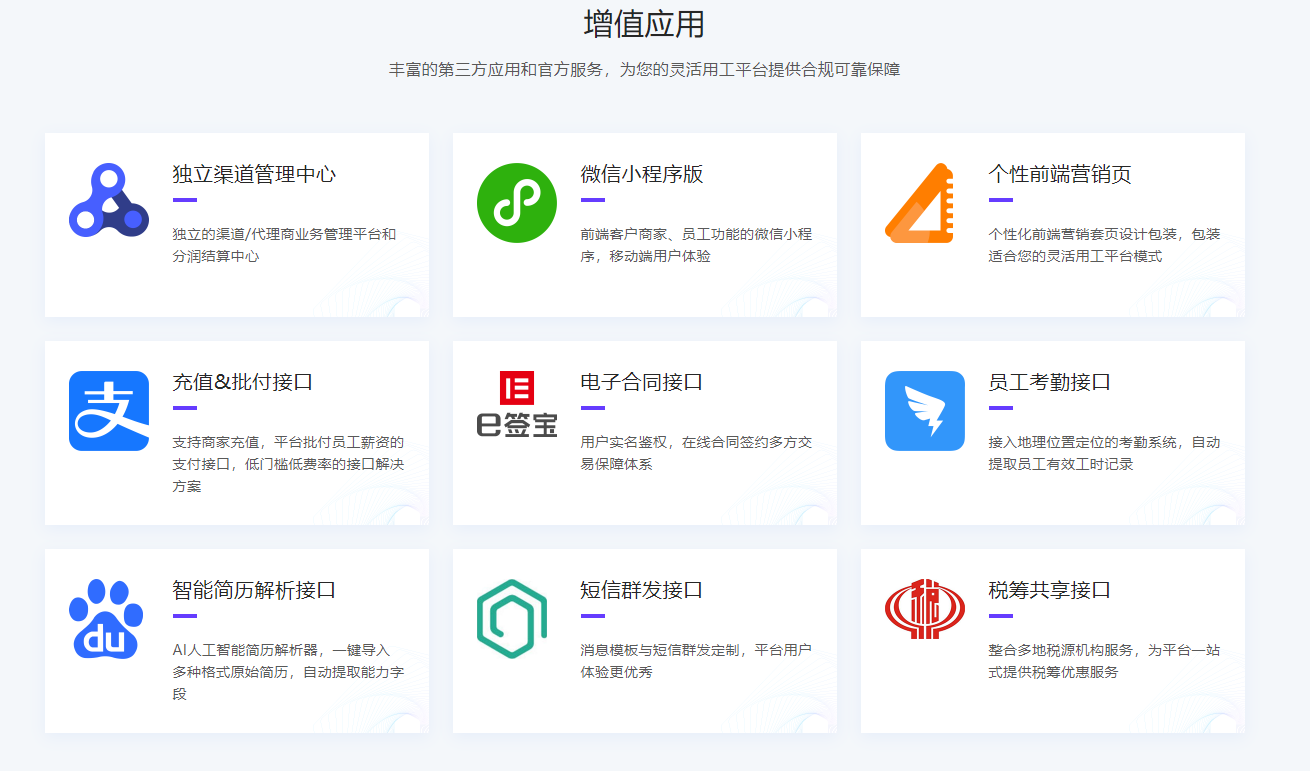Viewport: 1310px width, 771px height.
Task: Select the 微信小程序版 heading
Action: pyautogui.click(x=642, y=174)
